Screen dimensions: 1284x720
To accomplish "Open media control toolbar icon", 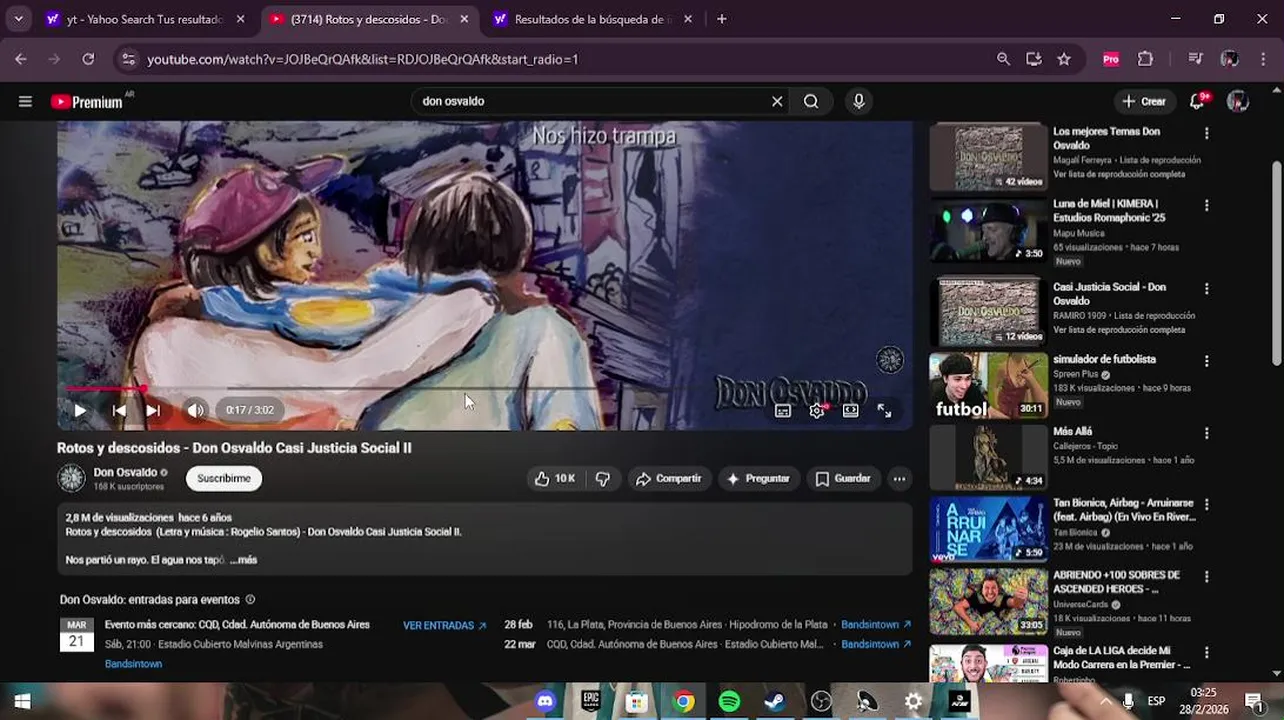I will click(1195, 59).
